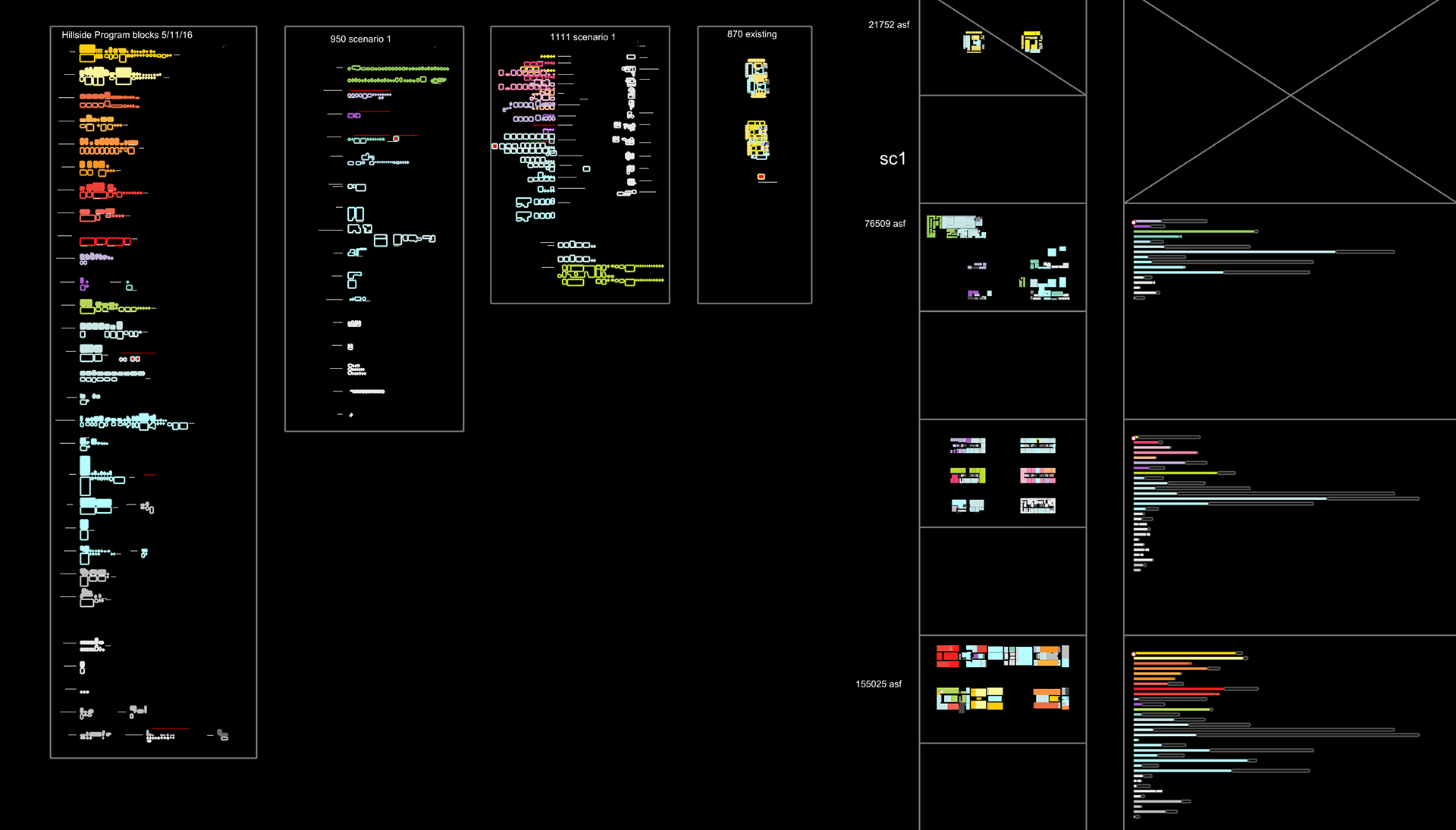1456x830 pixels.
Task: Select yellow-green block cluster in 1111 scenario
Action: point(610,274)
